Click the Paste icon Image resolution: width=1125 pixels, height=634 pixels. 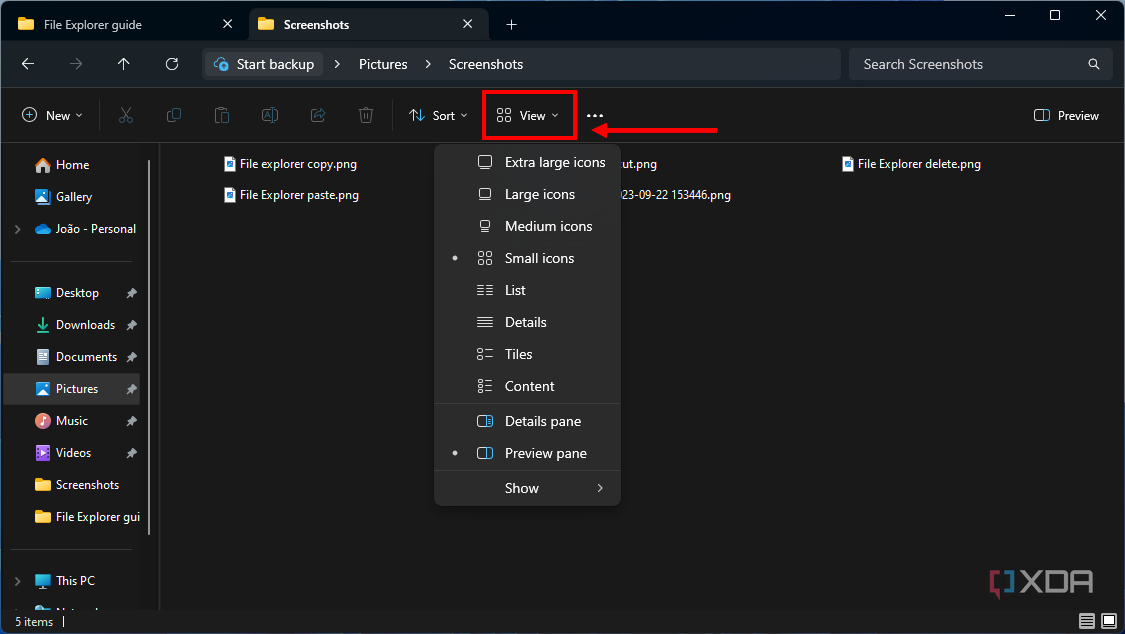click(221, 115)
